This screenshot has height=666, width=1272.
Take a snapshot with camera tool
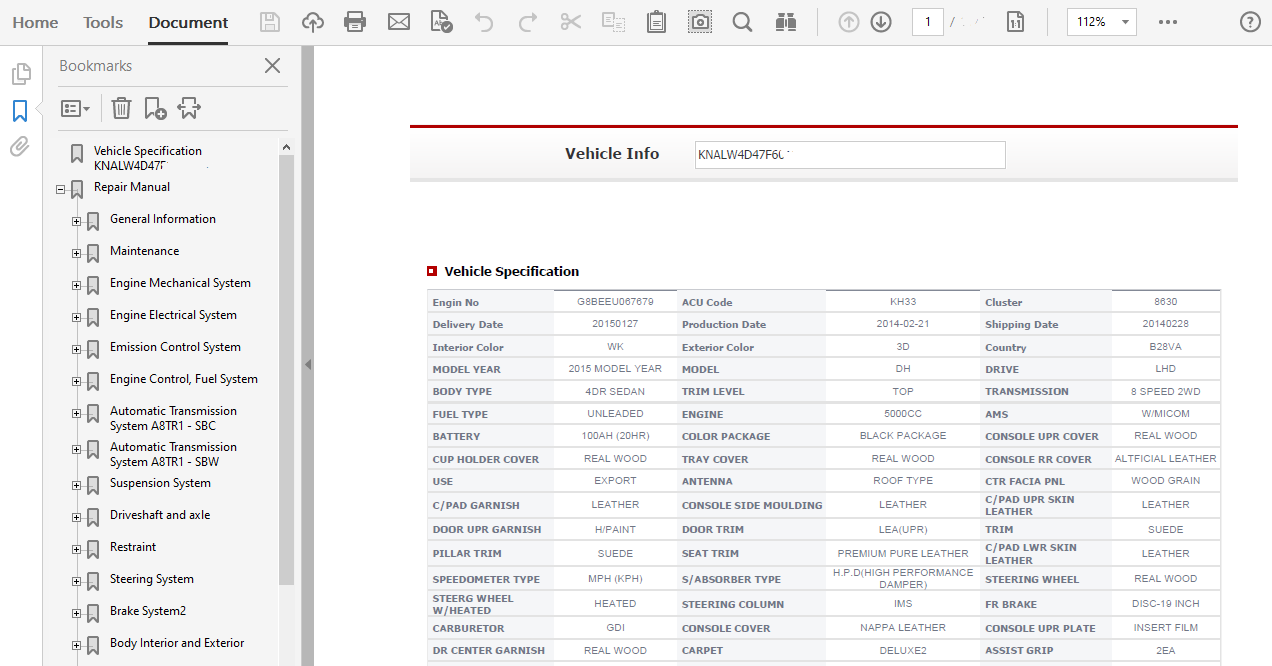click(x=700, y=22)
